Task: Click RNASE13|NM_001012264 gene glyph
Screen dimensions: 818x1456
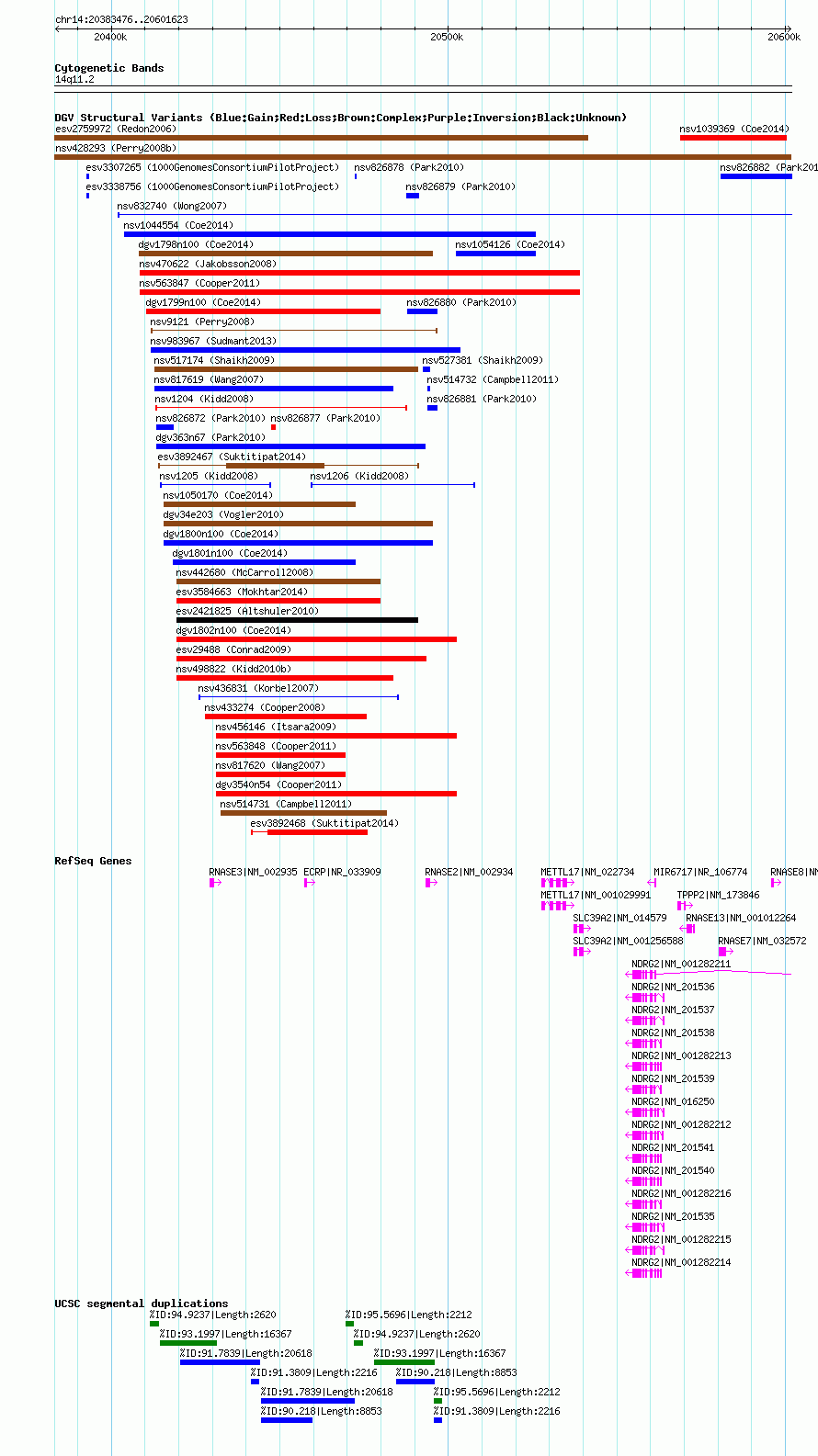Action: pyautogui.click(x=687, y=929)
